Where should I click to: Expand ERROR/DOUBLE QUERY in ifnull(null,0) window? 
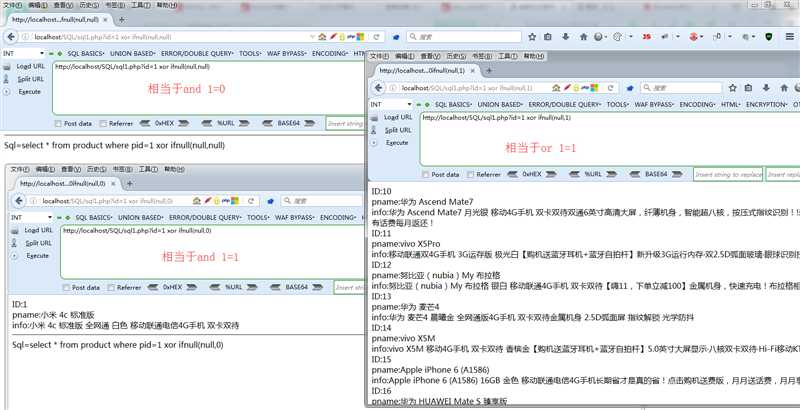pyautogui.click(x=205, y=217)
